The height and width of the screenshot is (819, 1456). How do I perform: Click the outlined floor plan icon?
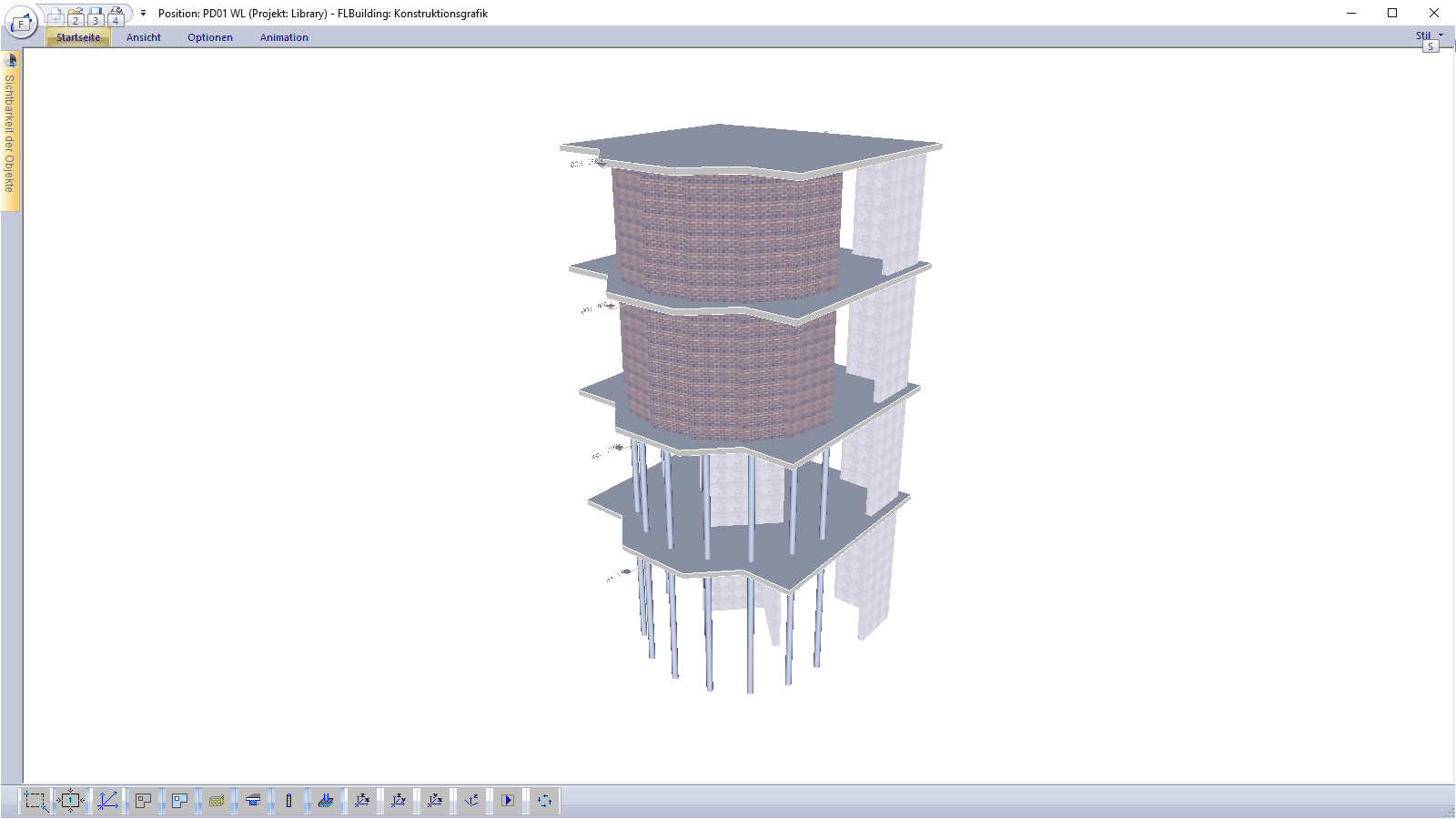[143, 801]
